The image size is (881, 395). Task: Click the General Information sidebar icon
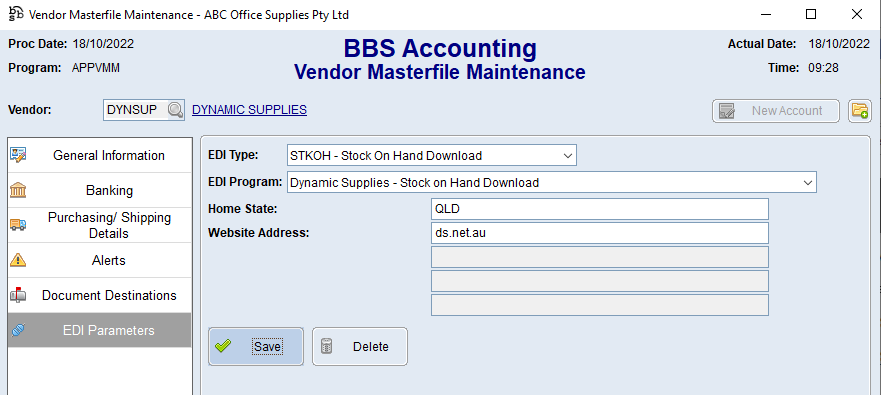[18, 155]
